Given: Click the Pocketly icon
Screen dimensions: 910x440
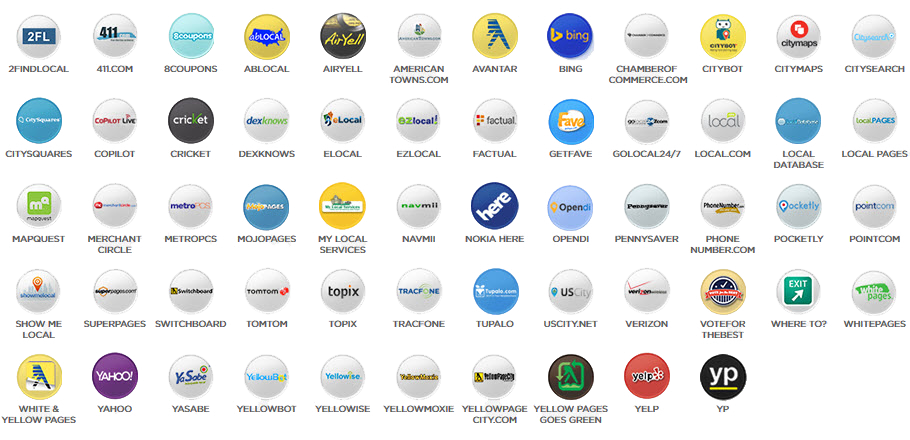Looking at the screenshot, I should click(x=799, y=207).
